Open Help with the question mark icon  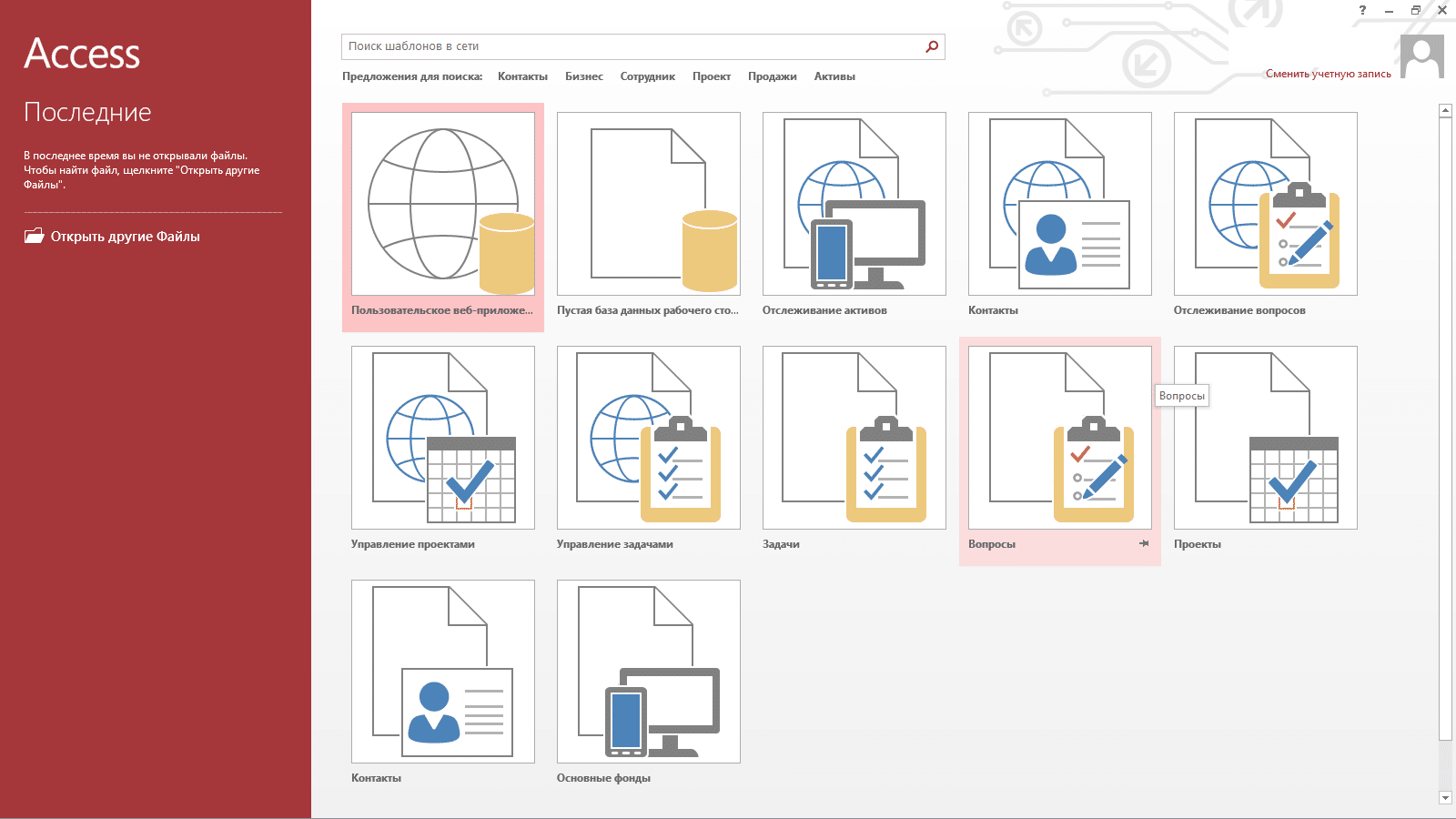click(1362, 10)
